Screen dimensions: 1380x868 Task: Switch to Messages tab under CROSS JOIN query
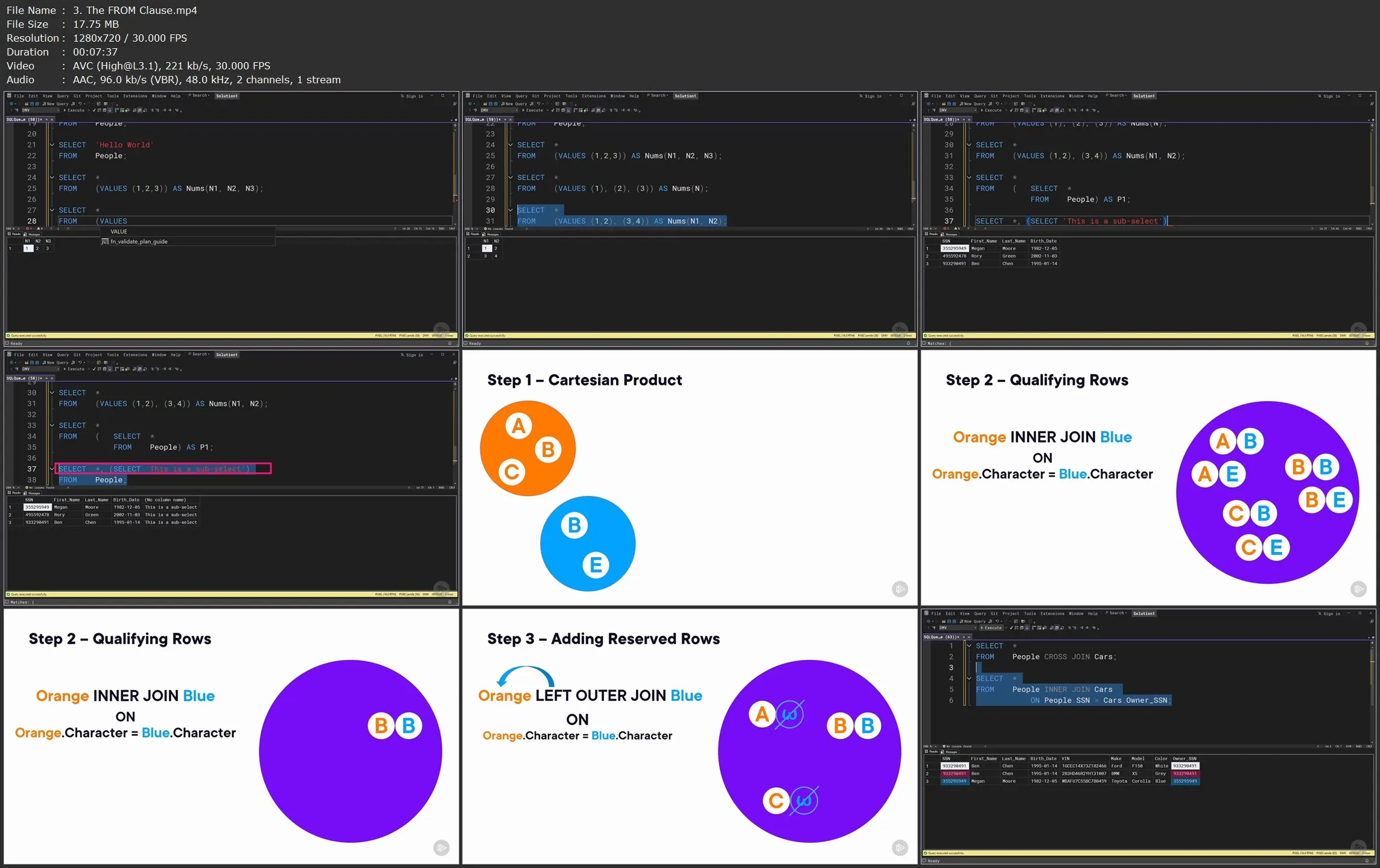[950, 752]
